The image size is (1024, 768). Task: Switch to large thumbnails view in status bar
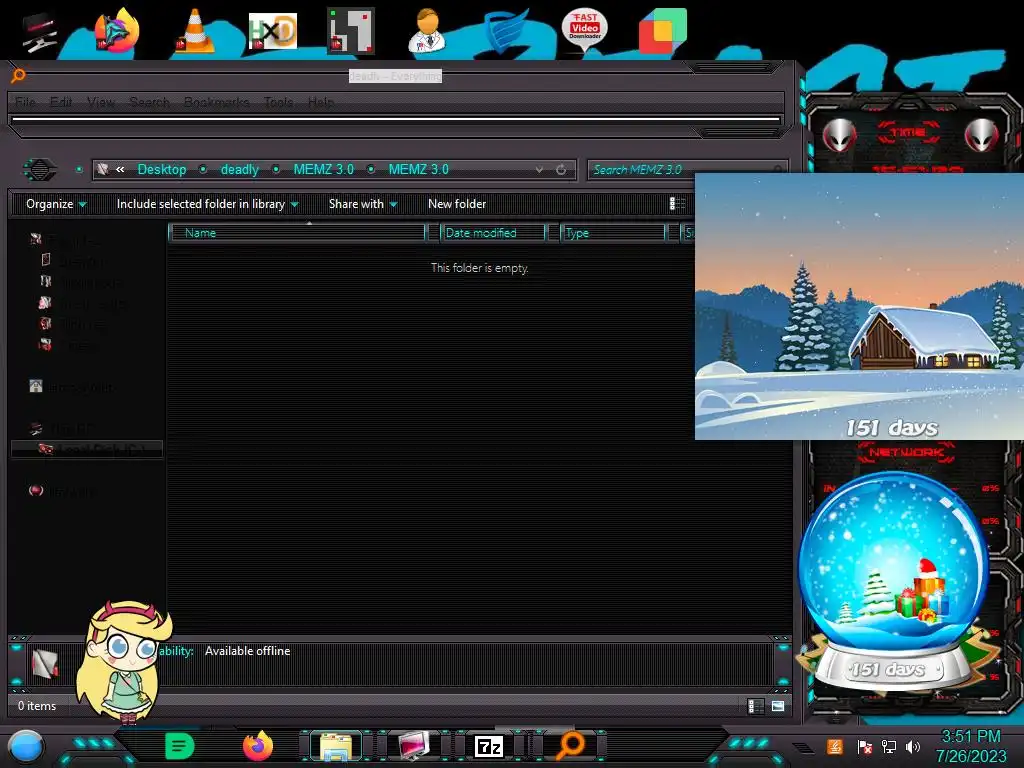coord(778,706)
